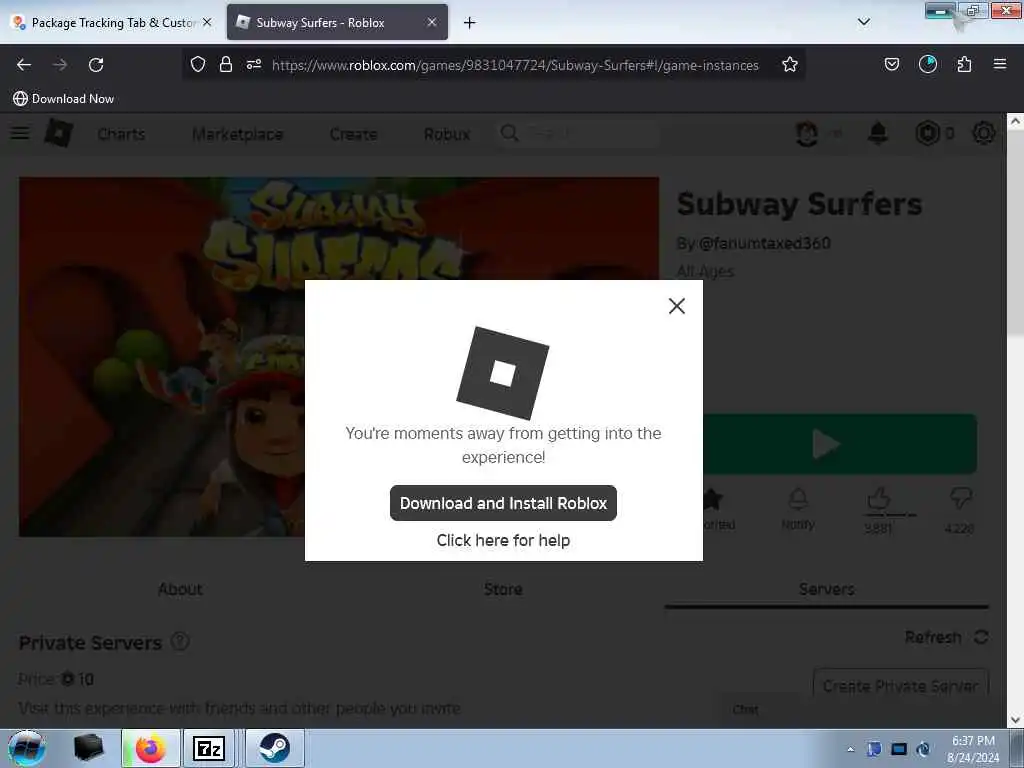The width and height of the screenshot is (1024, 768).
Task: Open the Robux menu item
Action: pyautogui.click(x=447, y=134)
